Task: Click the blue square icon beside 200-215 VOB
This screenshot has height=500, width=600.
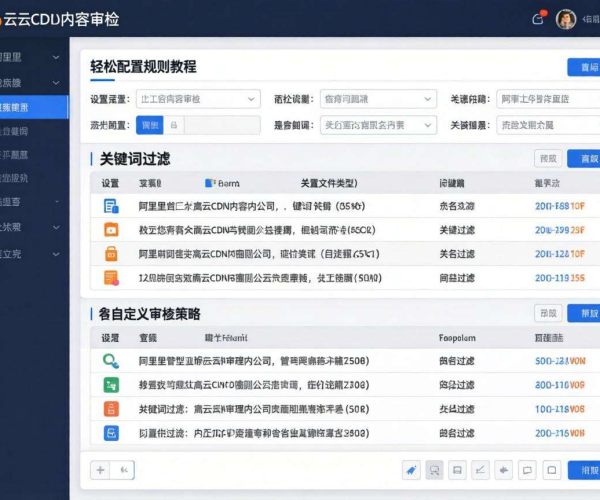Action: [111, 433]
